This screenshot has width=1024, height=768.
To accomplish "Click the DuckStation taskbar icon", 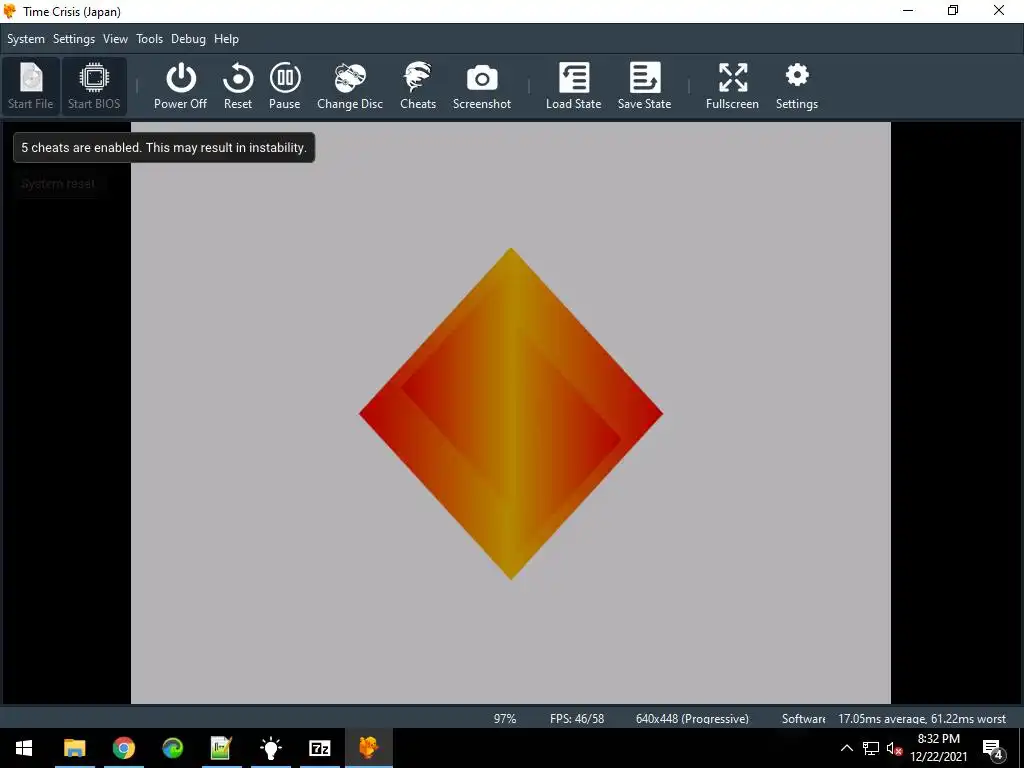I will click(x=368, y=748).
